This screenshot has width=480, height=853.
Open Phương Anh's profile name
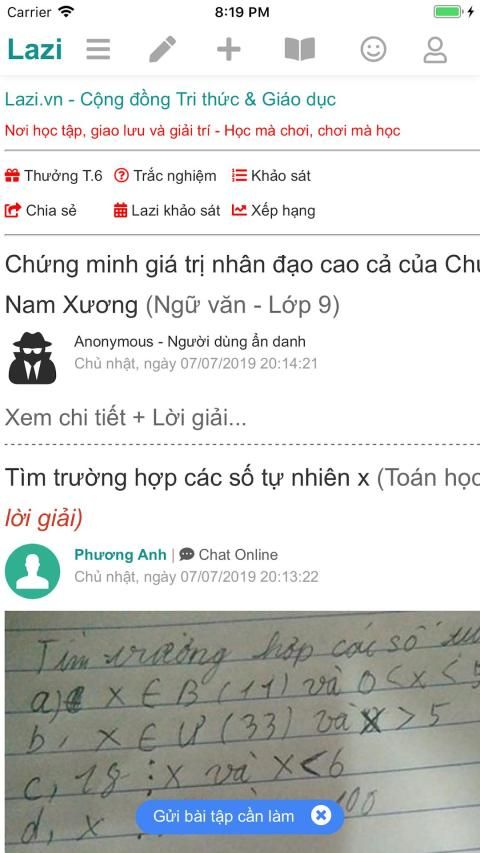120,555
